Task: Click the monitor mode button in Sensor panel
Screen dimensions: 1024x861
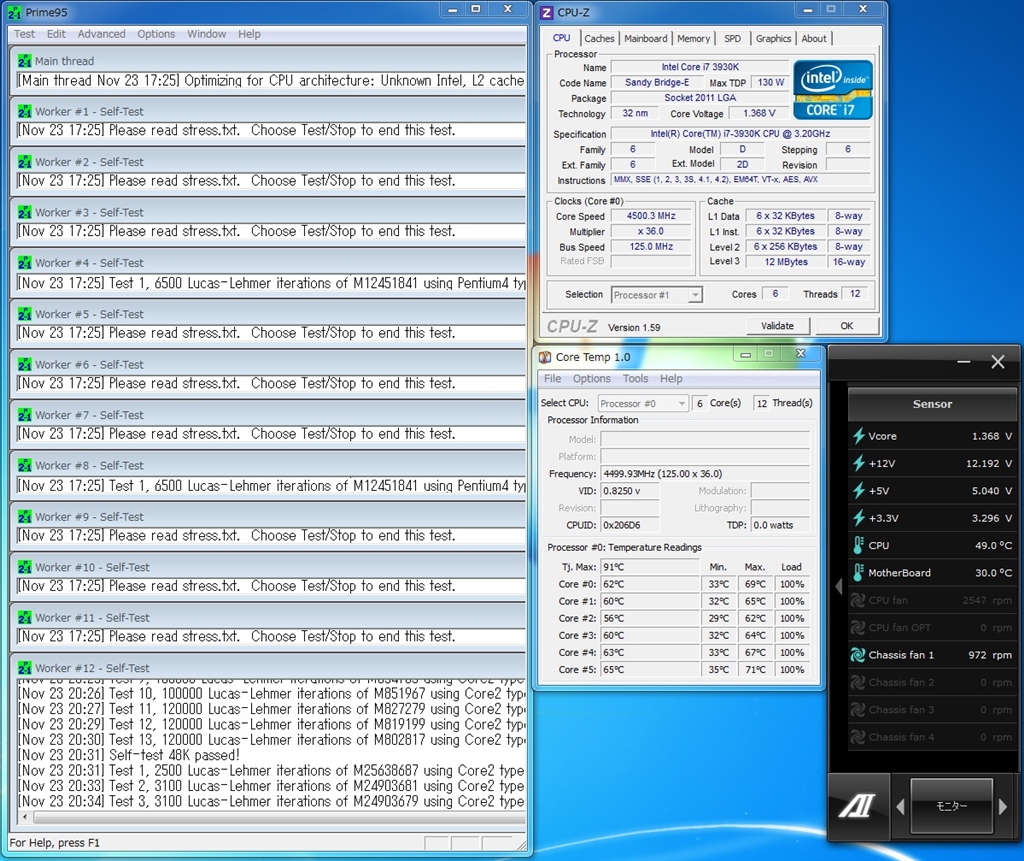Action: [x=951, y=806]
